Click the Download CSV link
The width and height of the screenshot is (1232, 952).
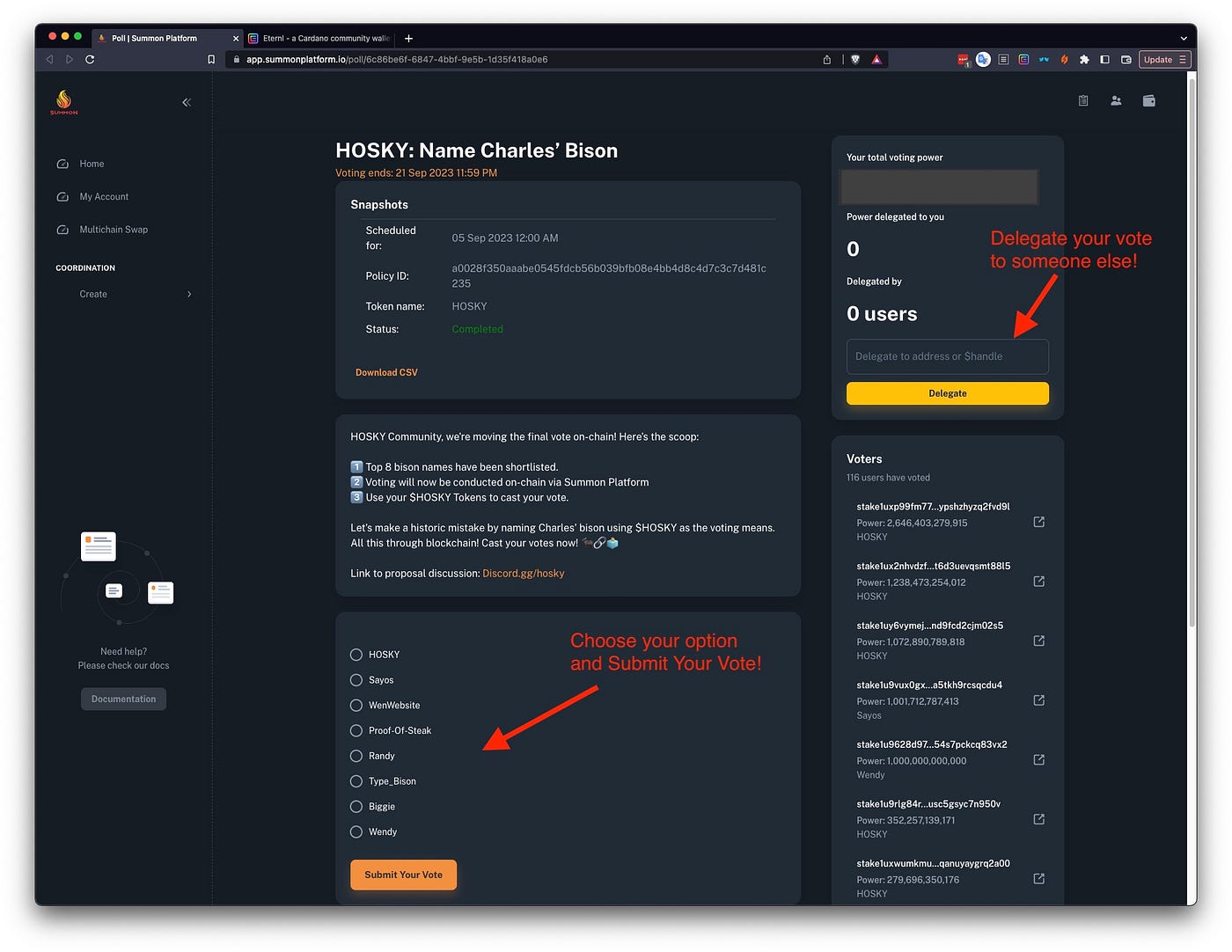tap(386, 373)
